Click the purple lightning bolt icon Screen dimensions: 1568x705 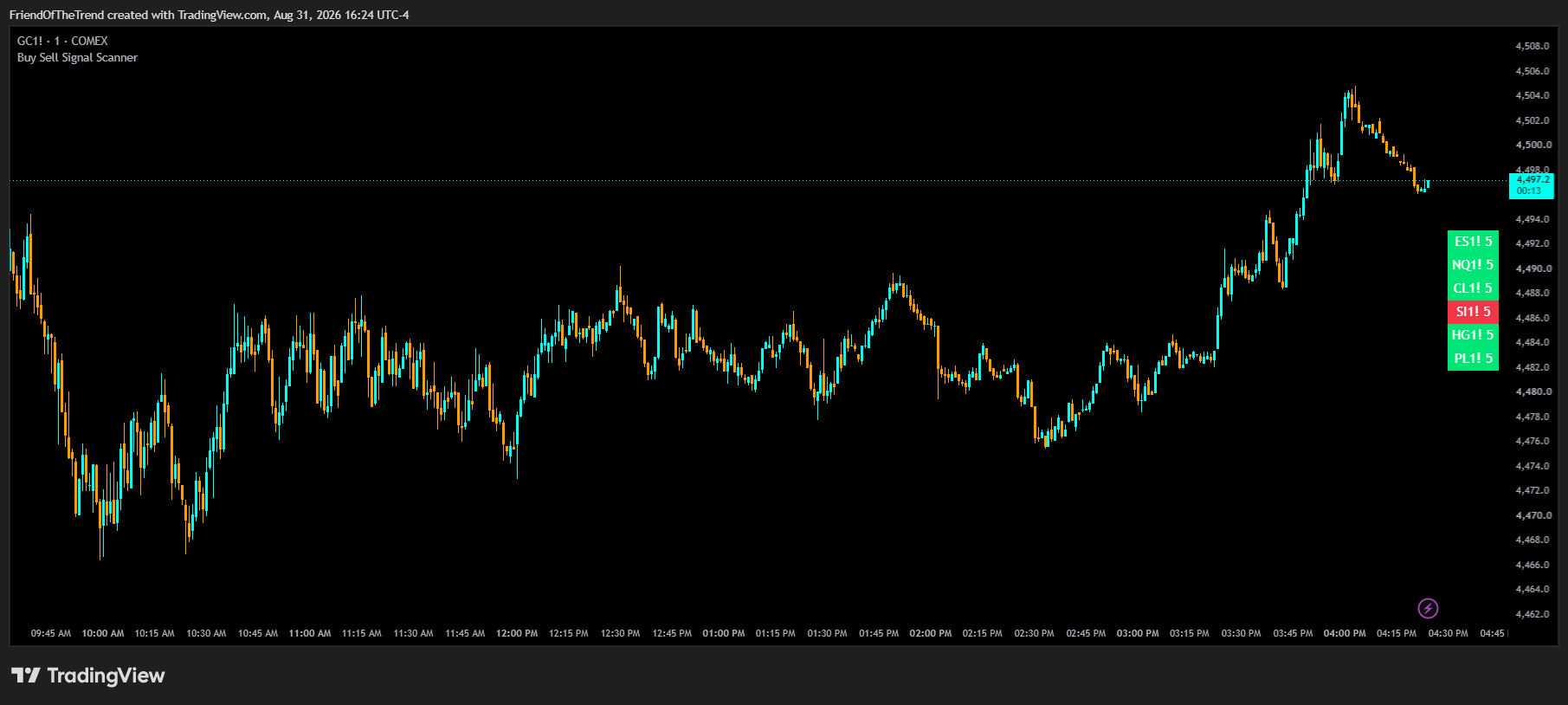point(1428,609)
